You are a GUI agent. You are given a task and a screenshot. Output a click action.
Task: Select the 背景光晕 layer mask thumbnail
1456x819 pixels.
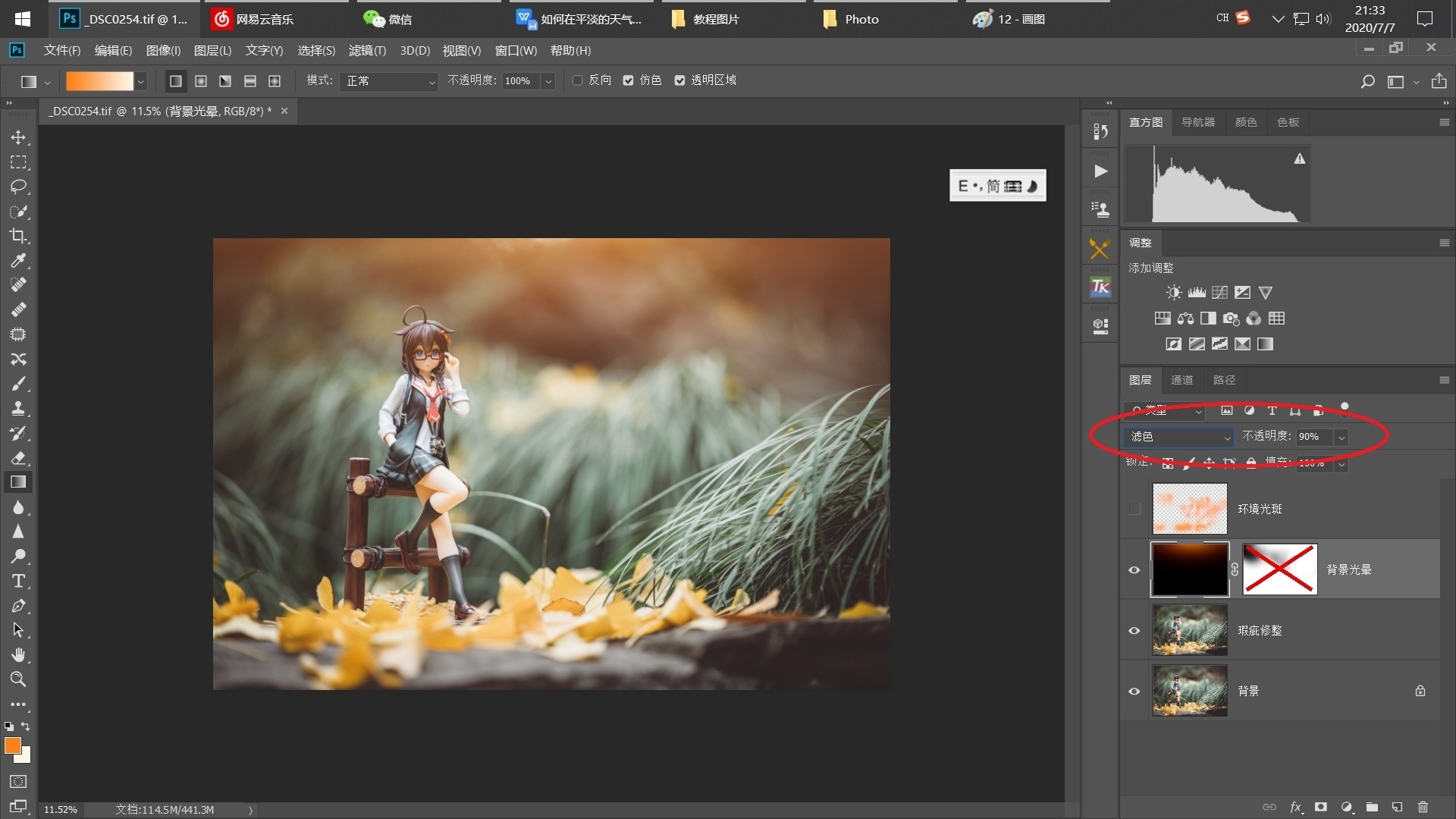click(x=1280, y=570)
